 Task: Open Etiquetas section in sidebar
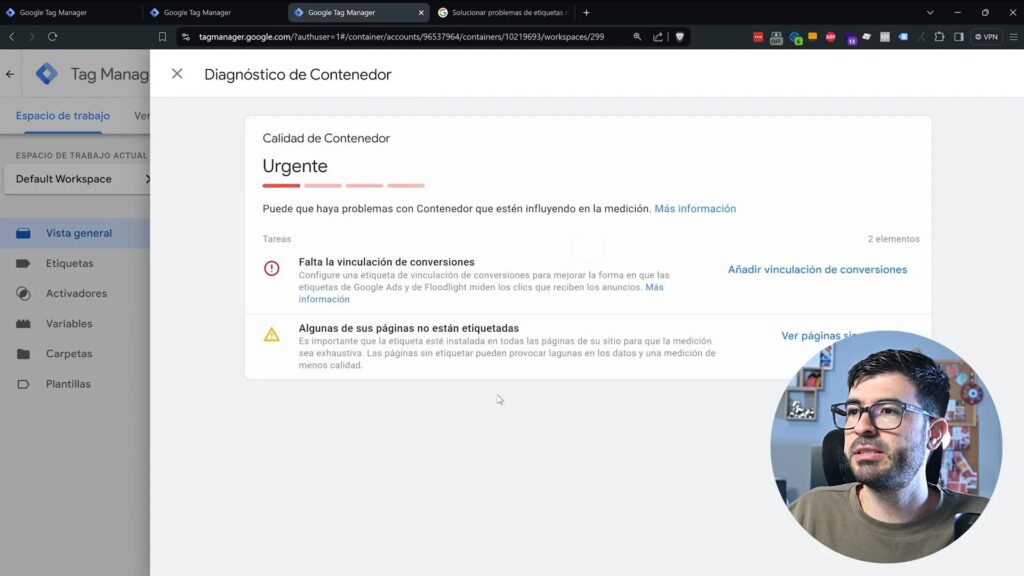click(75, 263)
